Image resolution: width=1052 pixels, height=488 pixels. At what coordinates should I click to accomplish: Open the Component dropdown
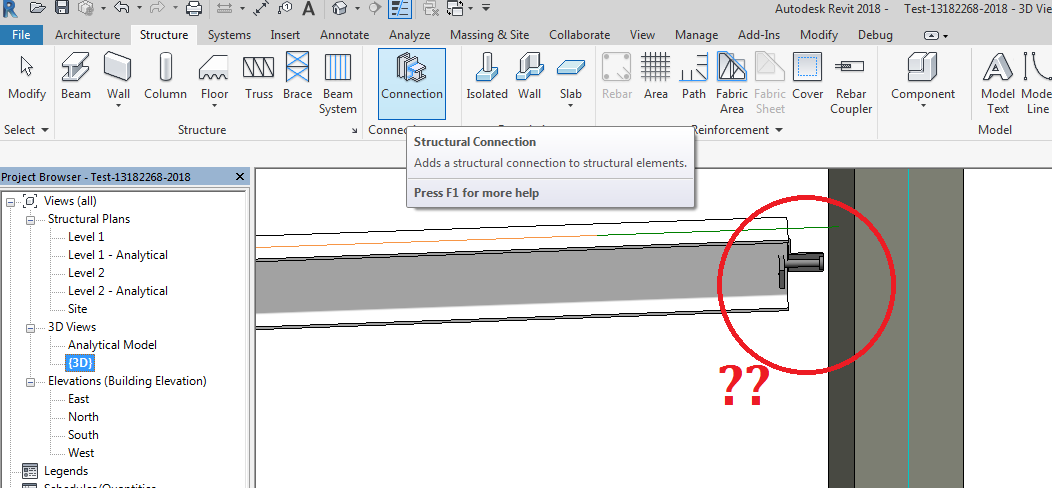pos(923,107)
